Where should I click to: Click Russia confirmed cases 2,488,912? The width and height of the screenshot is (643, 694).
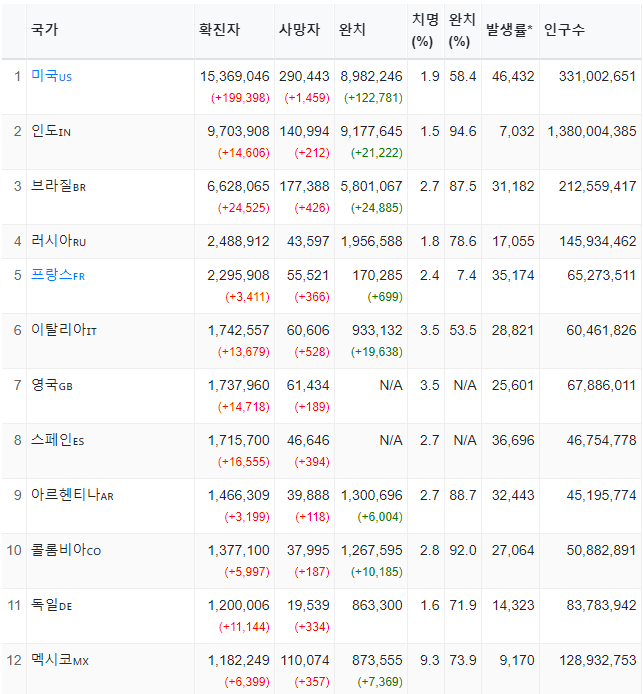239,241
